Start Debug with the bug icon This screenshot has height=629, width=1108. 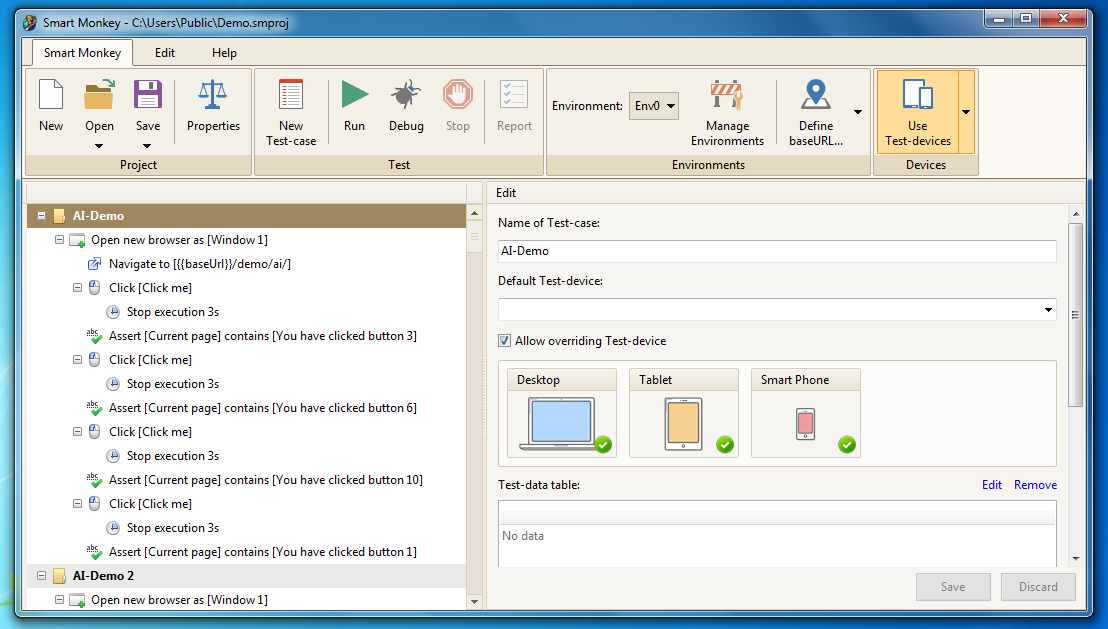point(406,96)
